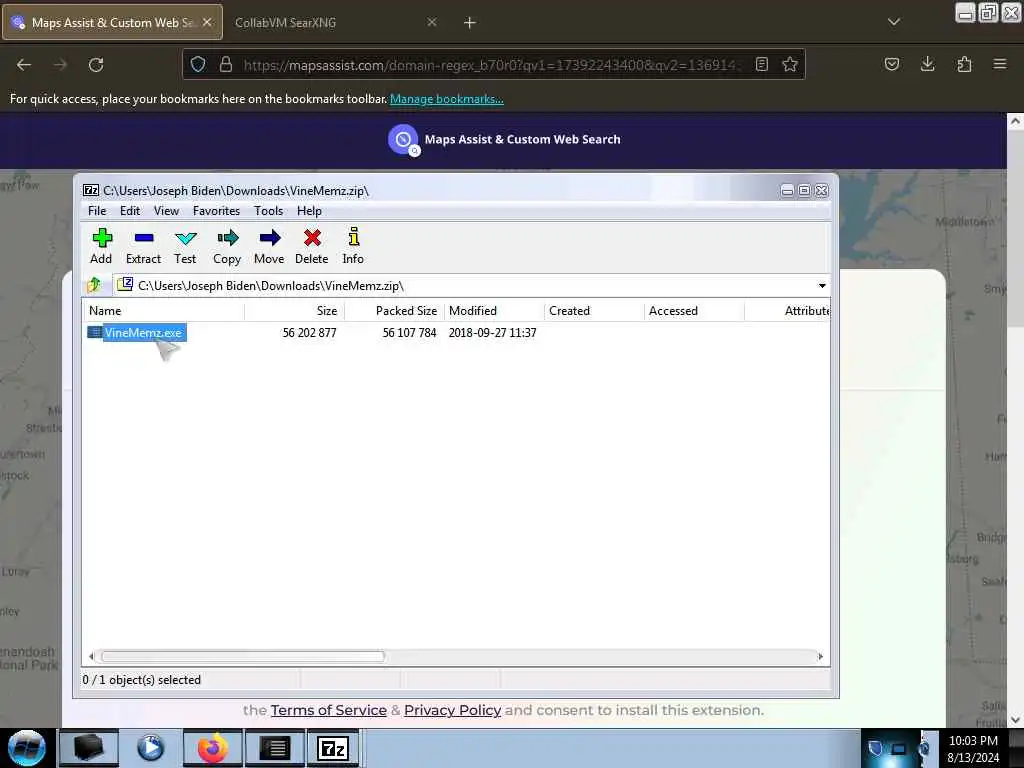Open the Edit menu in 7-Zip

coord(129,211)
